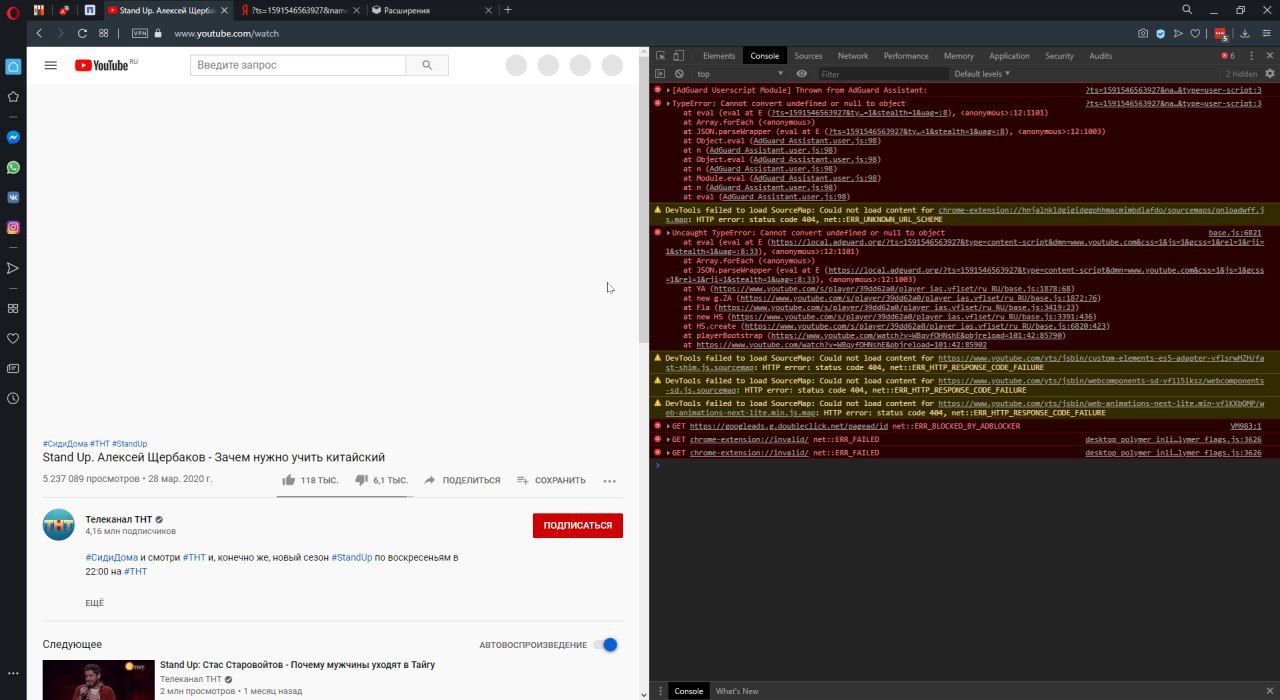Open new tab with plus button

click(508, 10)
